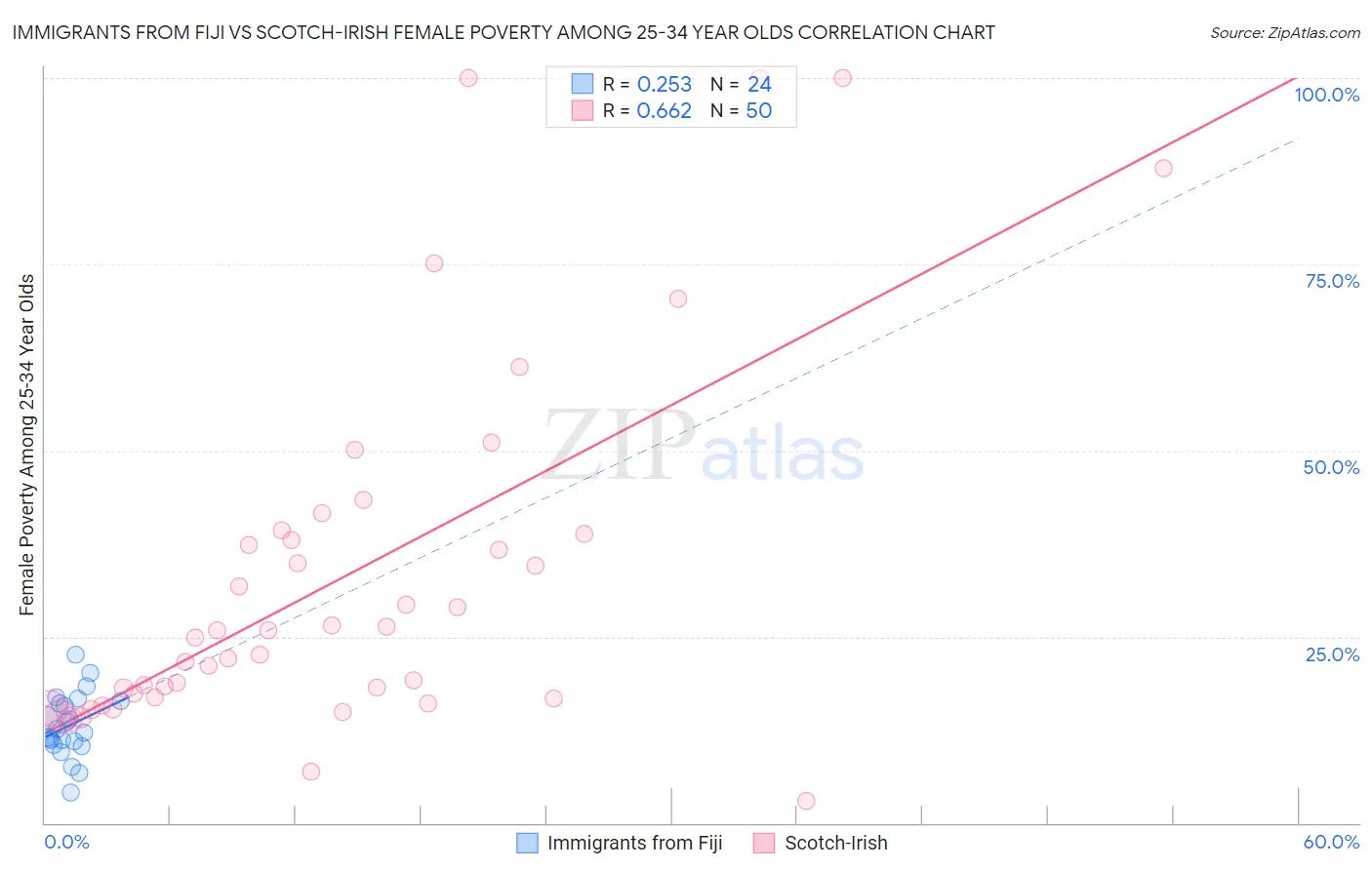This screenshot has width=1372, height=870.
Task: Select the 100.0% y-axis label
Action: point(1327,95)
